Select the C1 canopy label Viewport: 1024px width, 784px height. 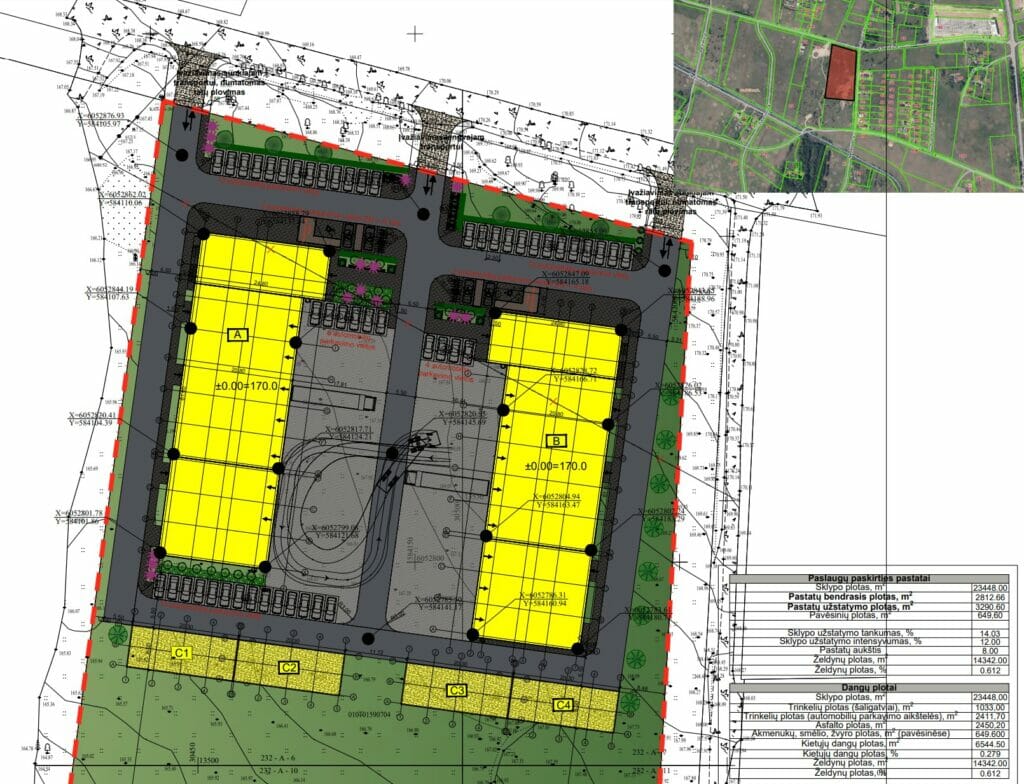[x=182, y=653]
